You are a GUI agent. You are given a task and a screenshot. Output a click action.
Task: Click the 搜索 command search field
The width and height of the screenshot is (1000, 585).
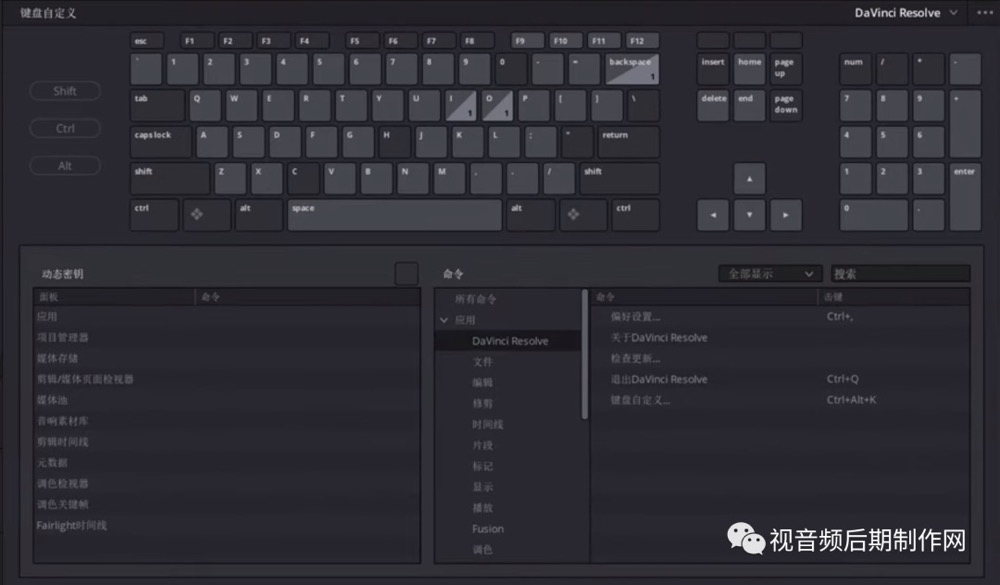tap(901, 274)
